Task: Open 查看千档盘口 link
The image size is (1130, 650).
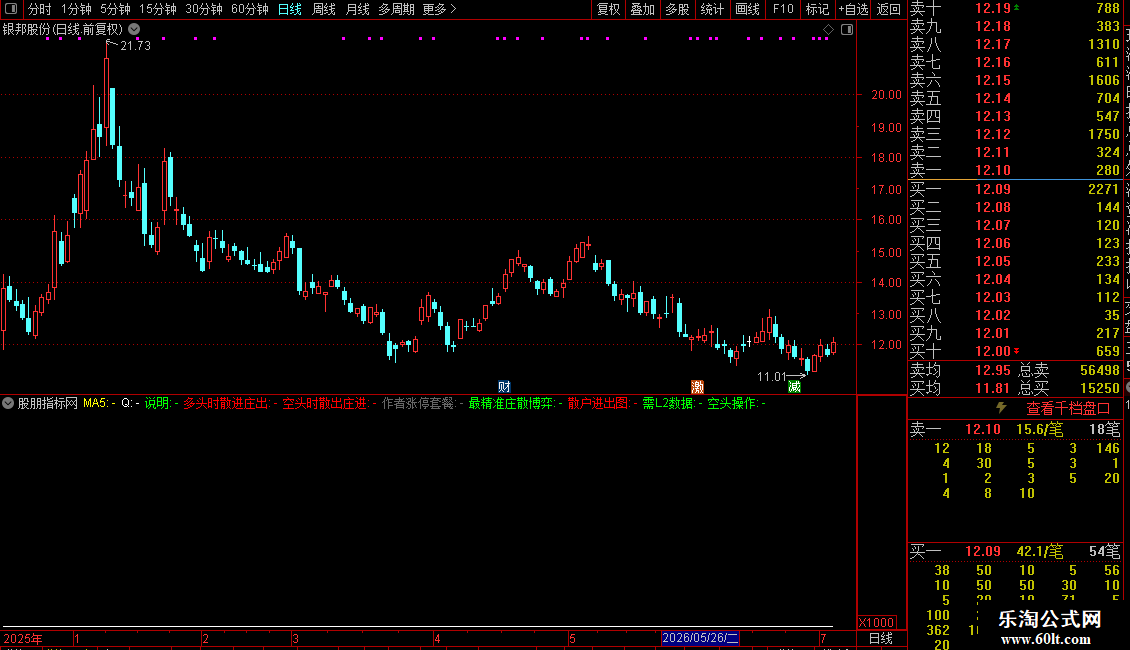Action: tap(1068, 409)
